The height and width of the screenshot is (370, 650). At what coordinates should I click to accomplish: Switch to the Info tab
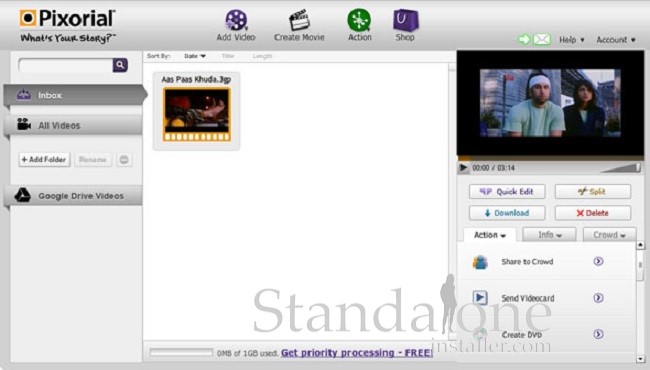[x=549, y=235]
